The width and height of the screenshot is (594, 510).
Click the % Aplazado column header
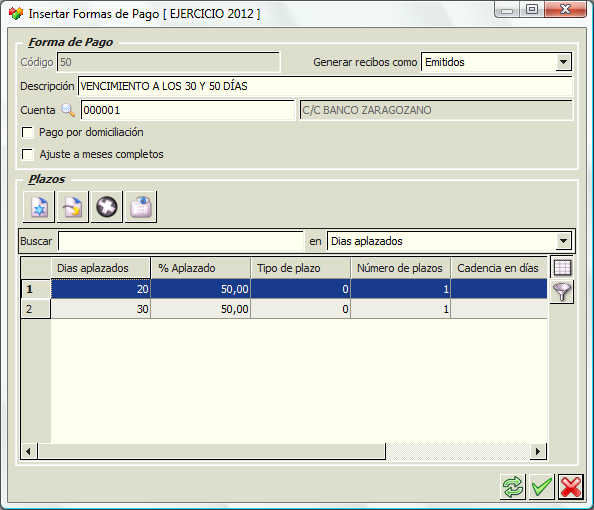pyautogui.click(x=201, y=268)
